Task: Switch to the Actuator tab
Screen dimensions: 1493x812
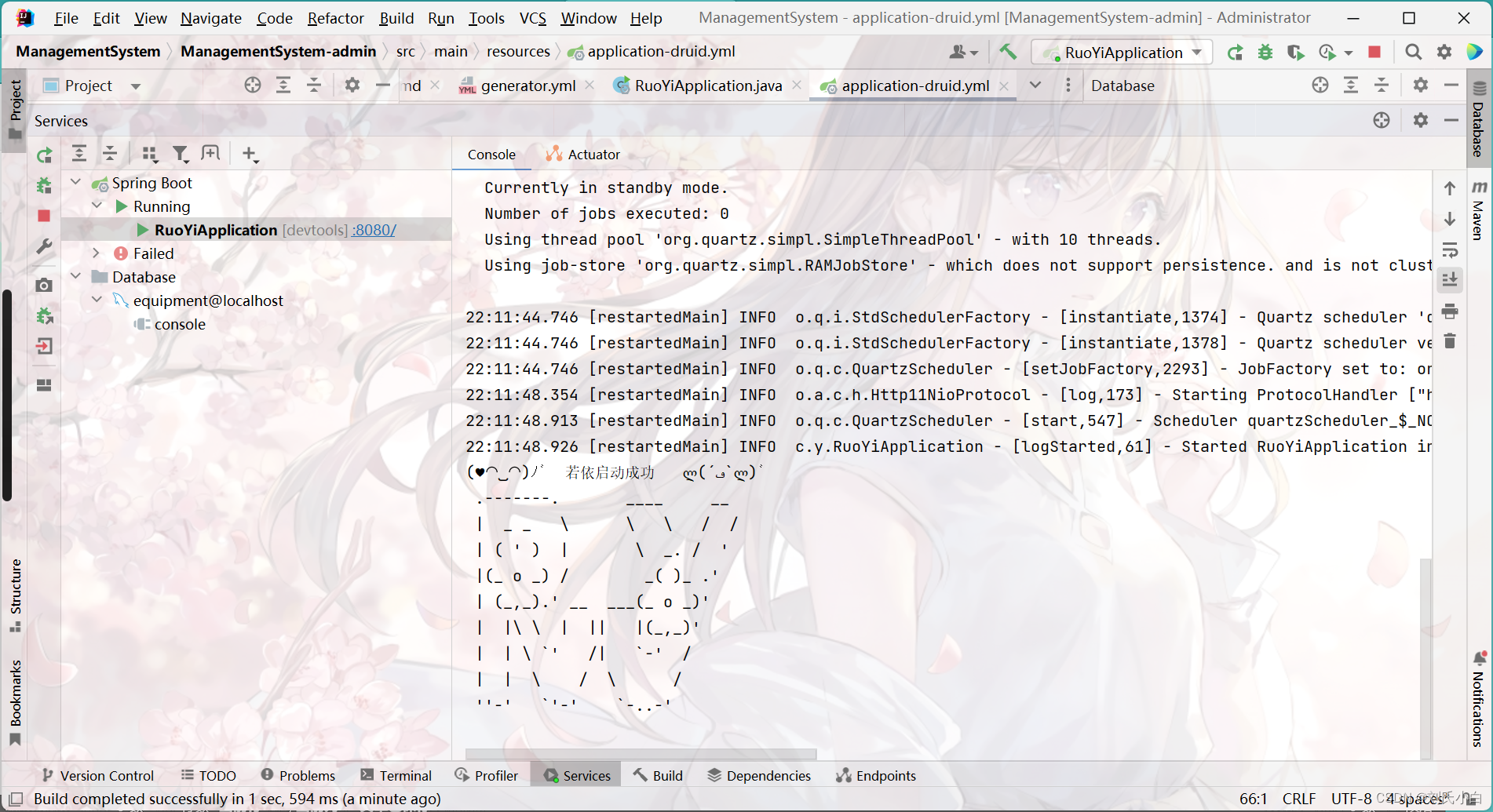Action: point(583,155)
